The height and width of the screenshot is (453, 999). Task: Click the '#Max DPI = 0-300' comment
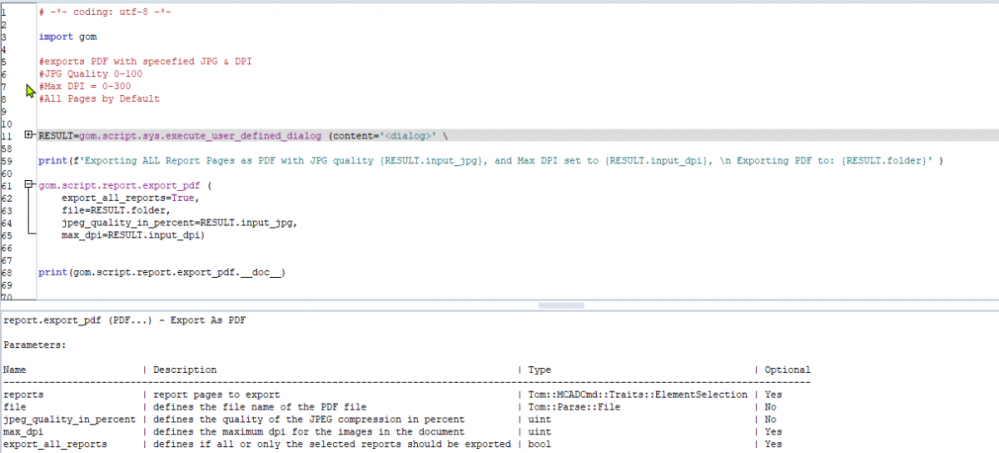(x=85, y=86)
